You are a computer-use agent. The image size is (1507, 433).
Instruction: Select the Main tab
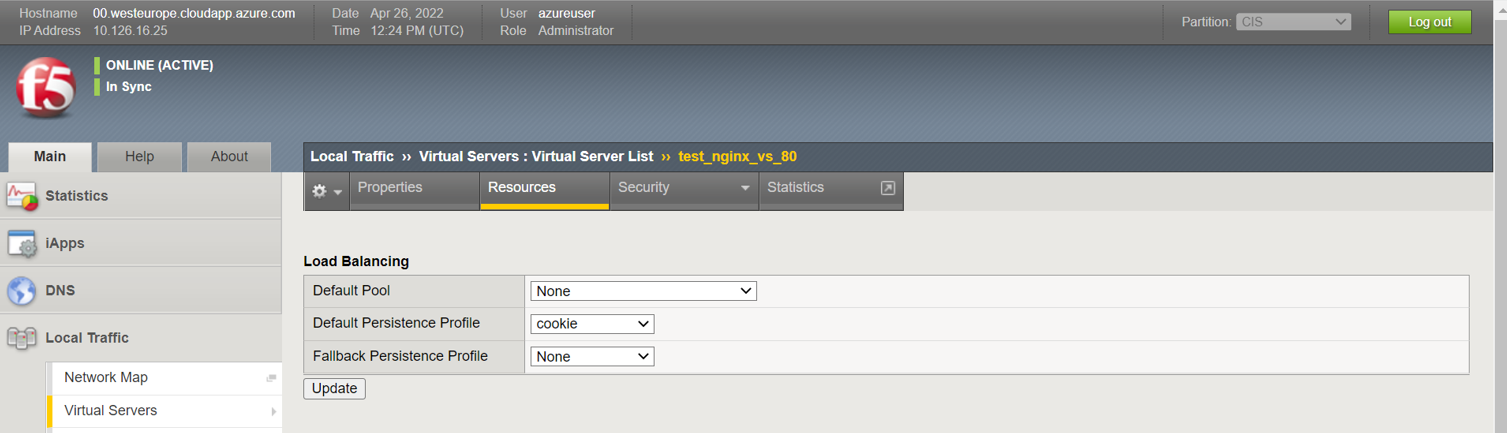tap(50, 156)
